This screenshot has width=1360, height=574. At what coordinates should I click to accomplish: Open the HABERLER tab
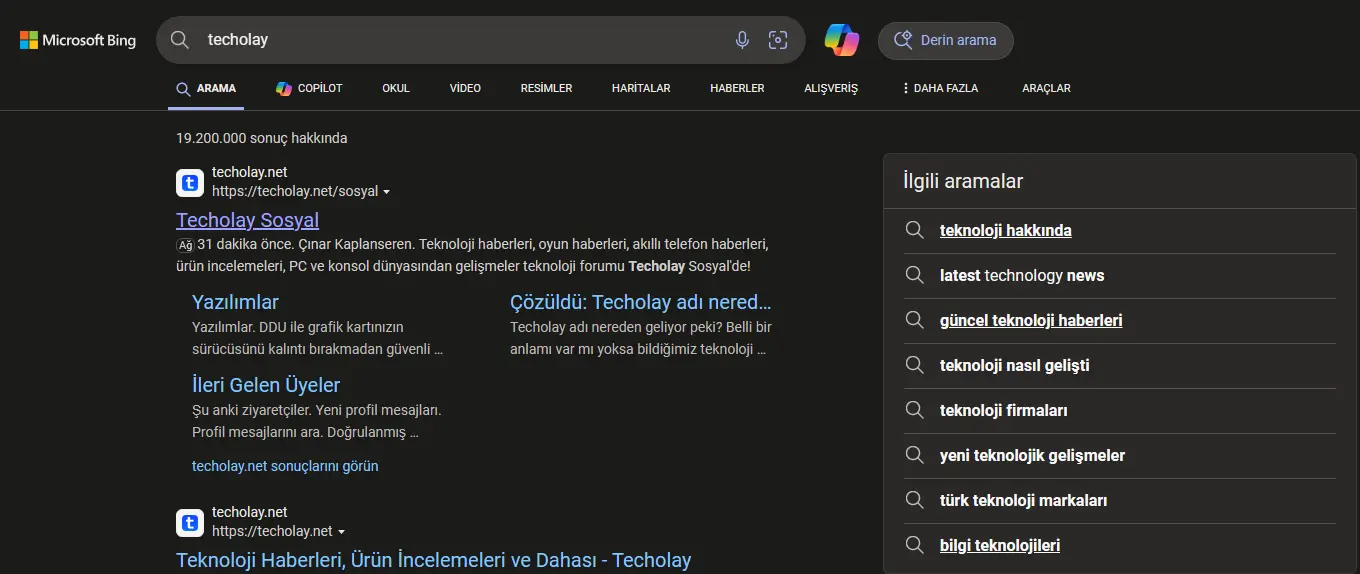[x=737, y=88]
